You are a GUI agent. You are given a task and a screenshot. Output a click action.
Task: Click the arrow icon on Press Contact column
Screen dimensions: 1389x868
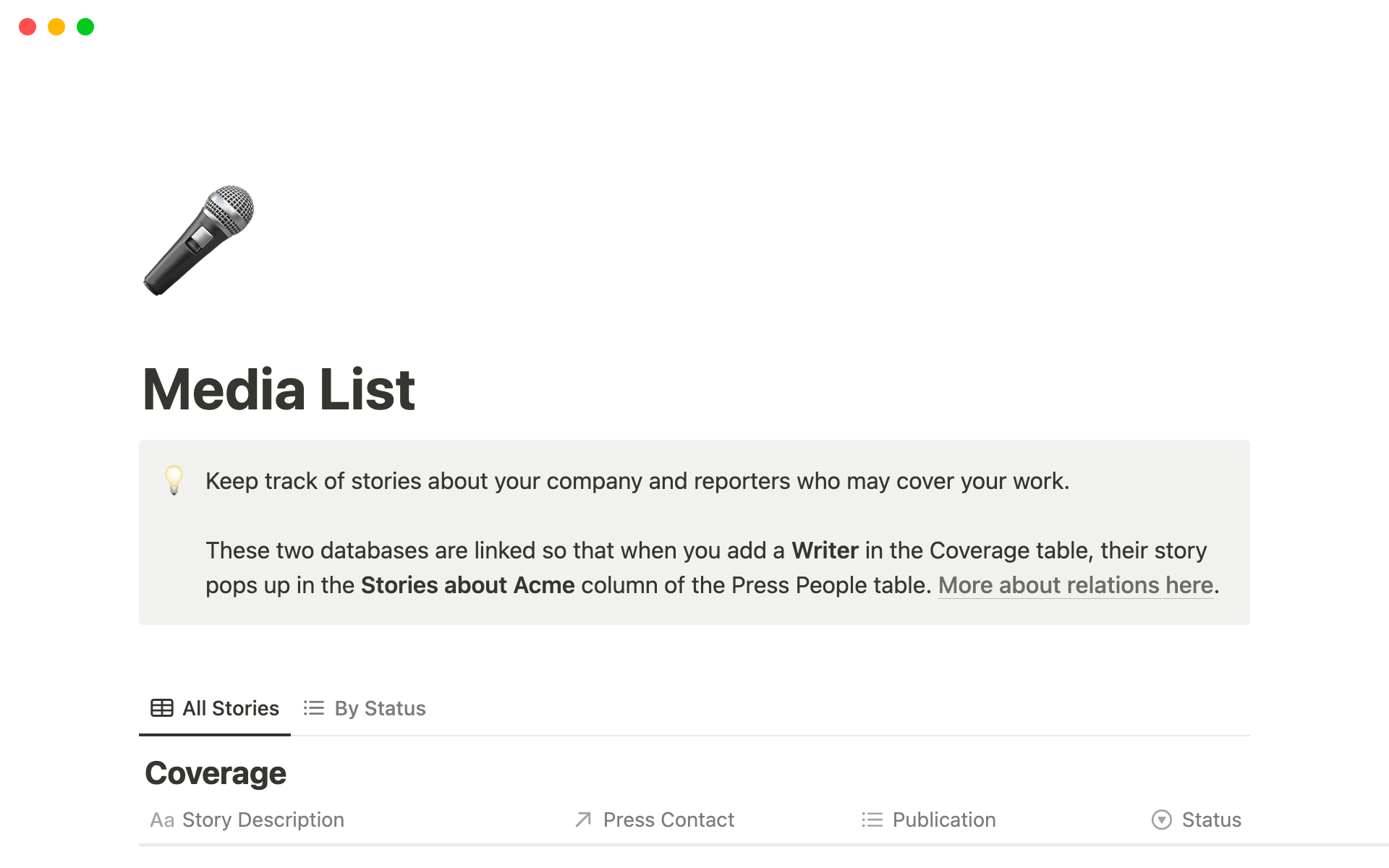pos(583,820)
